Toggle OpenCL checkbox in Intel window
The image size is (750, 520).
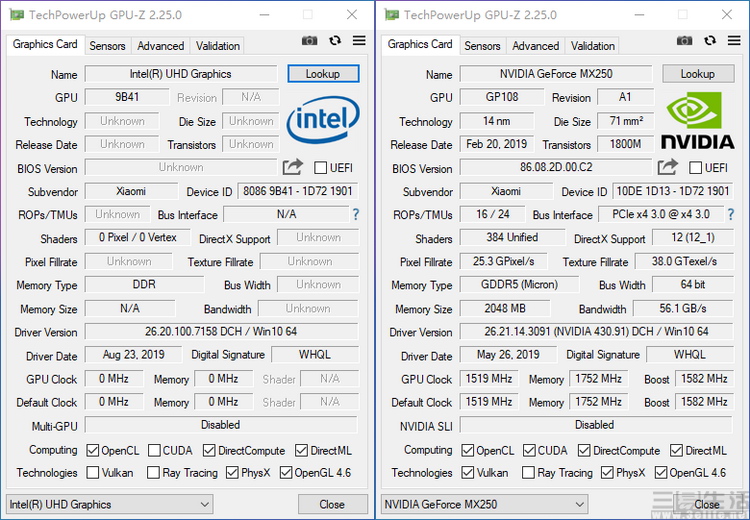(x=93, y=451)
